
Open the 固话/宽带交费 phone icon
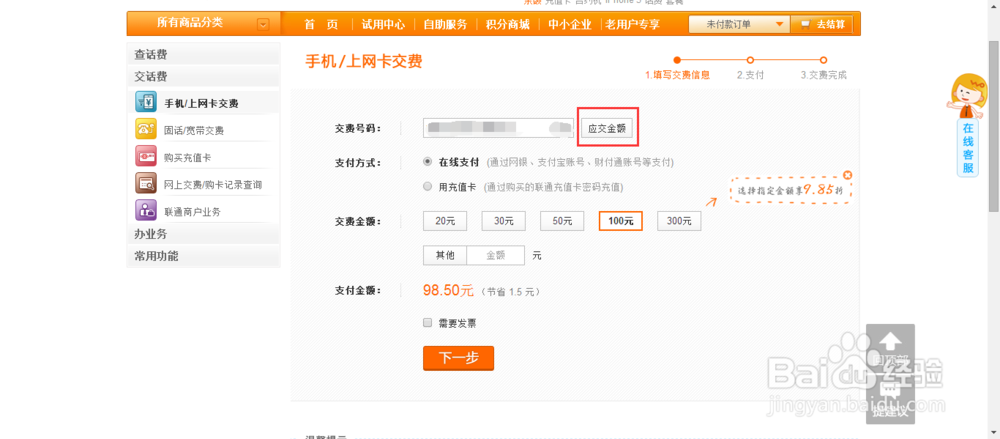[145, 129]
